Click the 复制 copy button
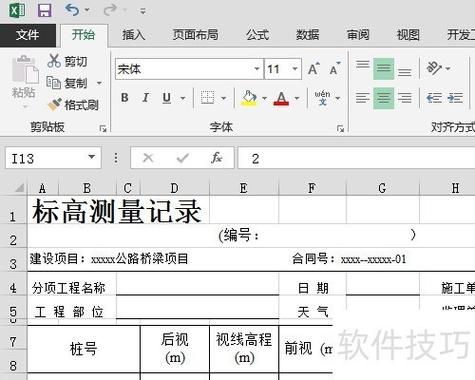This screenshot has width=475, height=380. (67, 83)
